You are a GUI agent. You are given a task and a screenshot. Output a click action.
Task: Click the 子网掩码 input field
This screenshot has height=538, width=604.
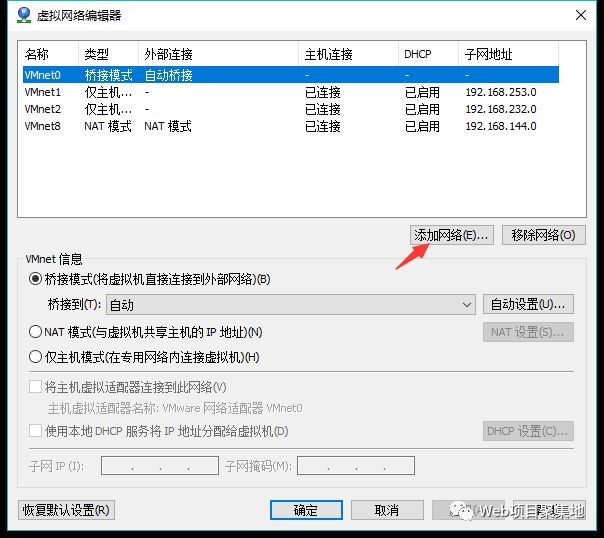356,466
